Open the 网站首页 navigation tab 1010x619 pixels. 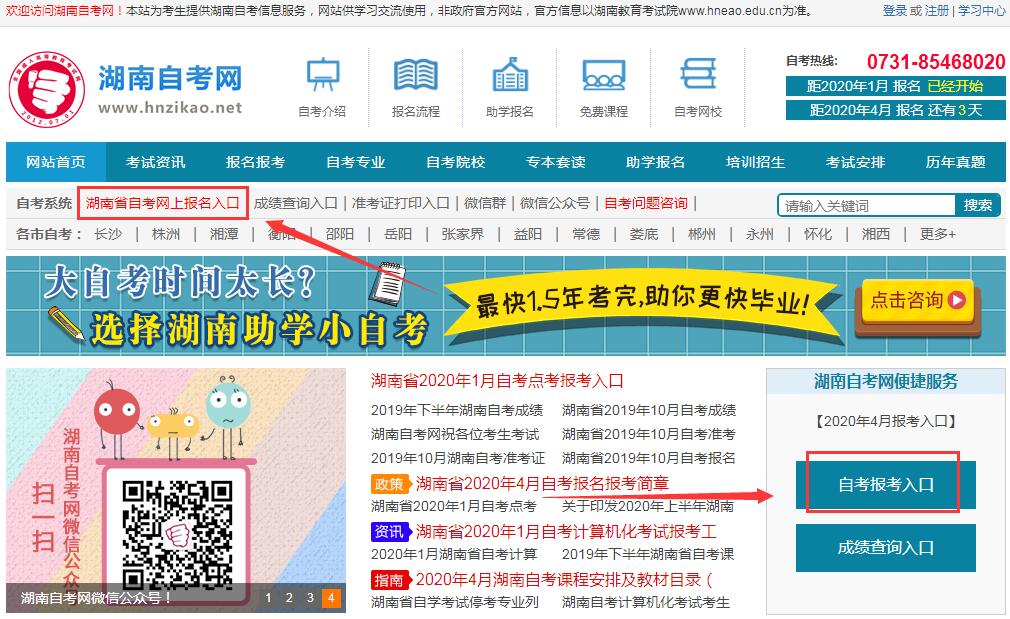coord(56,162)
